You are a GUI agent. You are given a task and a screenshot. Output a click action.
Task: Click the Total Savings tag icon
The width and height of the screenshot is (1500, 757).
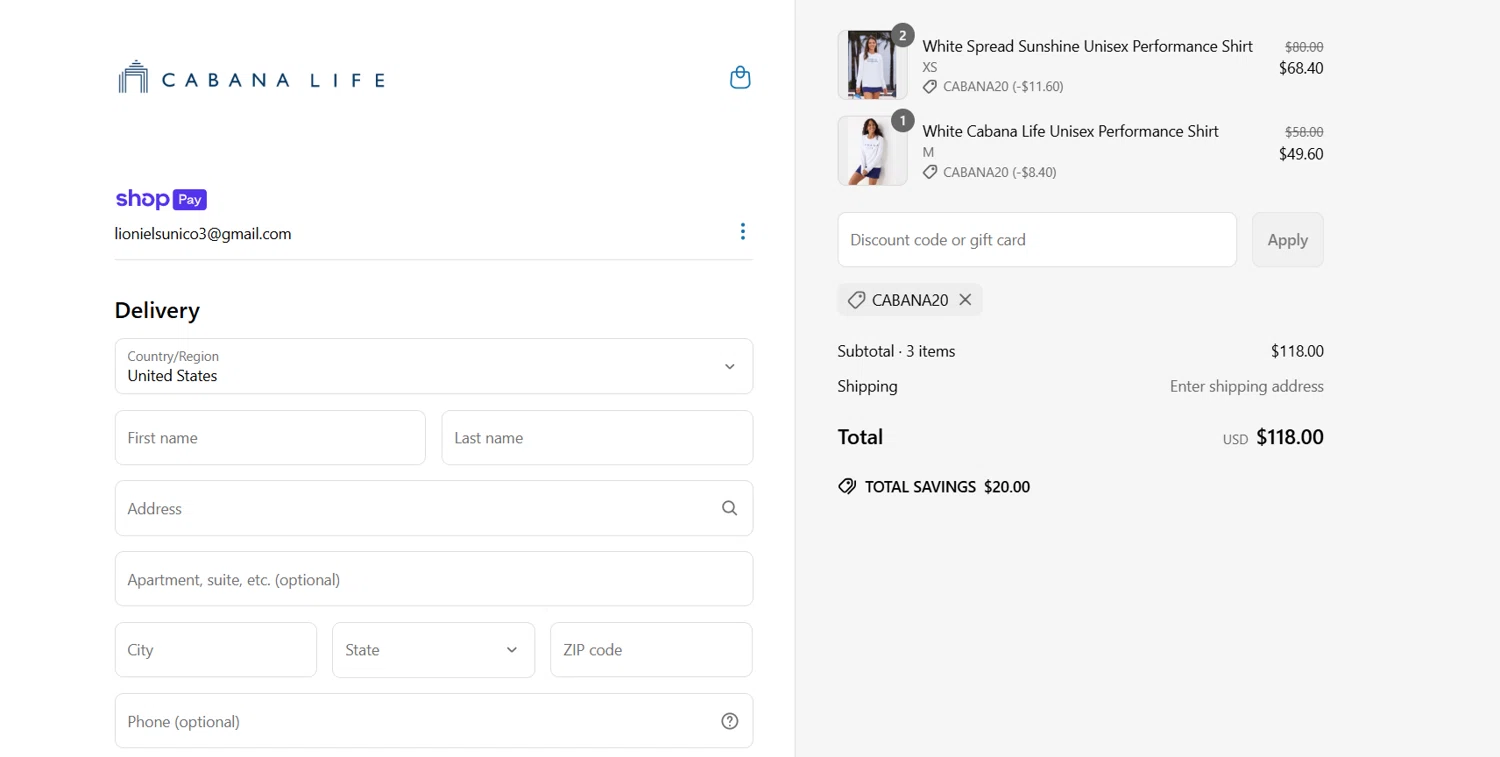pyautogui.click(x=847, y=487)
